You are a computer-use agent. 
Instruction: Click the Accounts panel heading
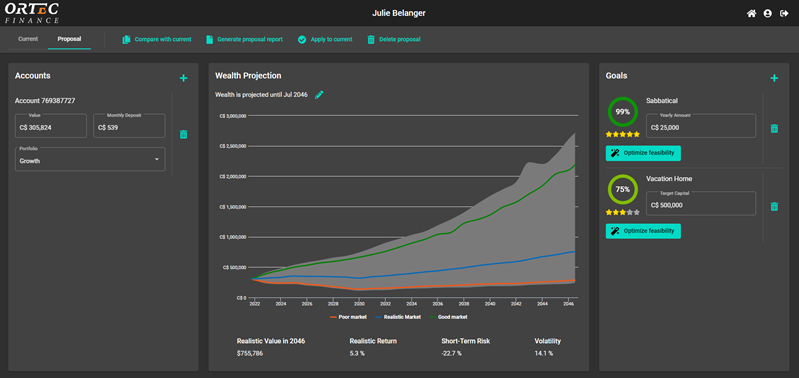tap(33, 75)
